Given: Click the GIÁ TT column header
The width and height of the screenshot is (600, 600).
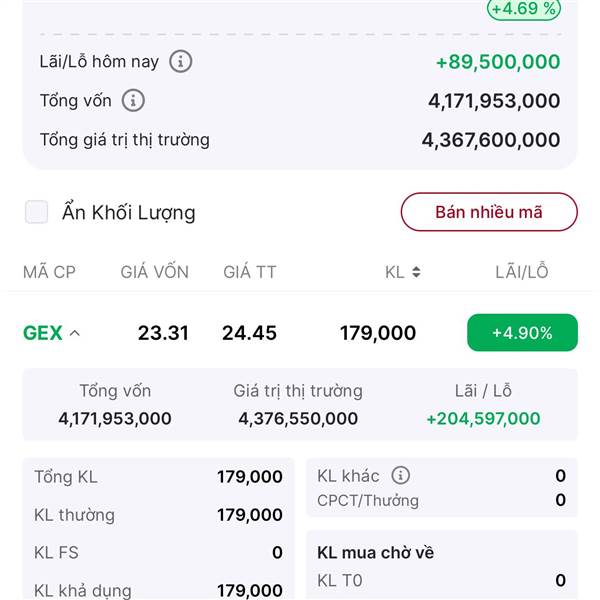Looking at the screenshot, I should [250, 272].
